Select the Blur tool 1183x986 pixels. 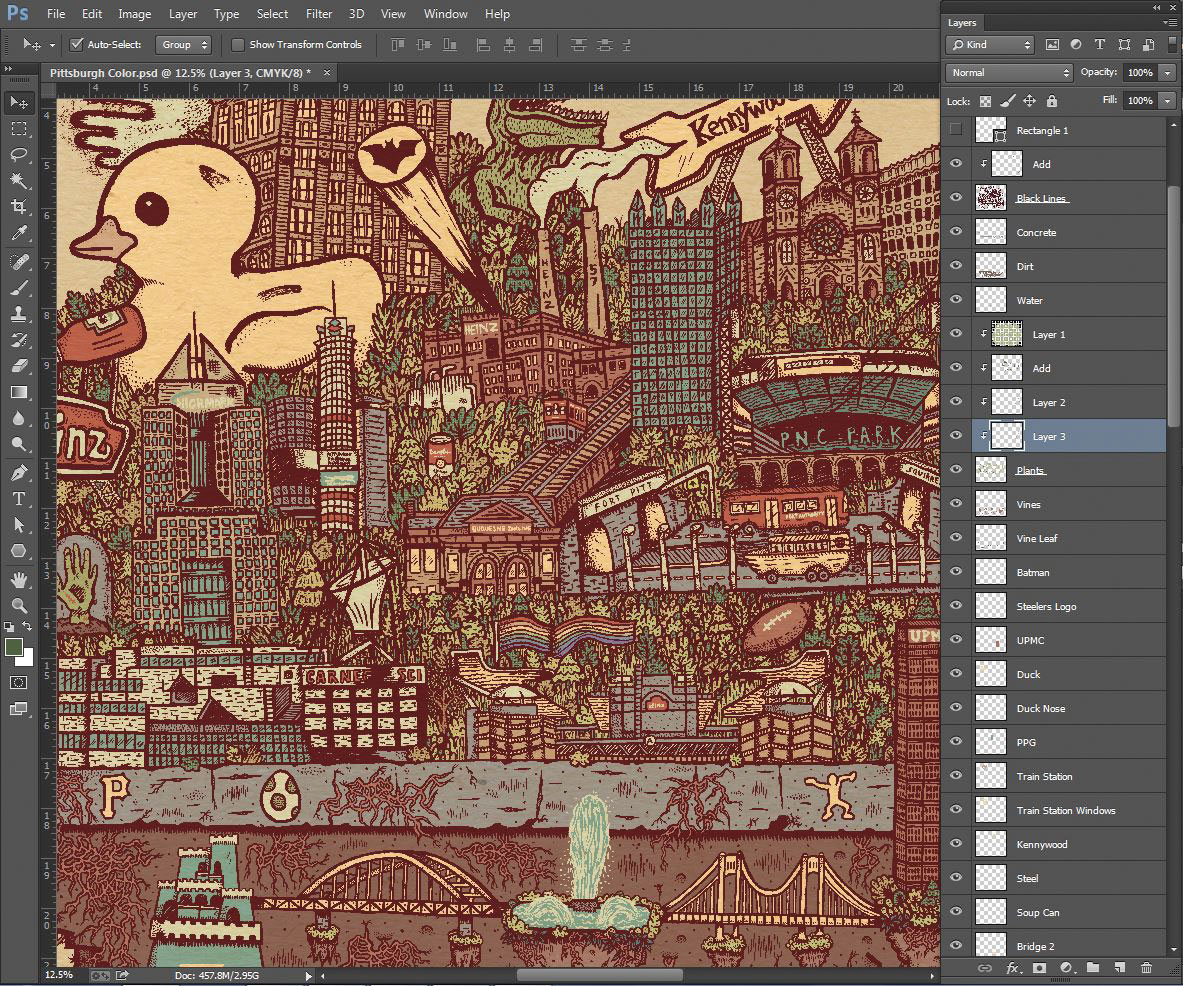[19, 418]
